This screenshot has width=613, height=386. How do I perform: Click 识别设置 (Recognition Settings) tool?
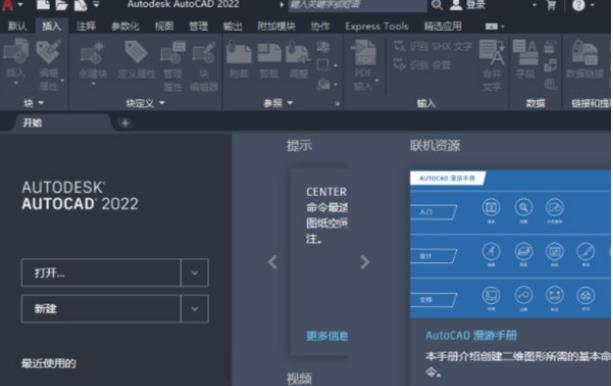coord(422,65)
